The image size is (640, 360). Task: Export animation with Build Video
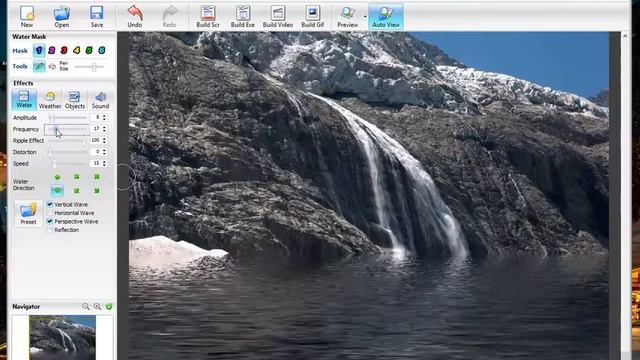coord(278,16)
